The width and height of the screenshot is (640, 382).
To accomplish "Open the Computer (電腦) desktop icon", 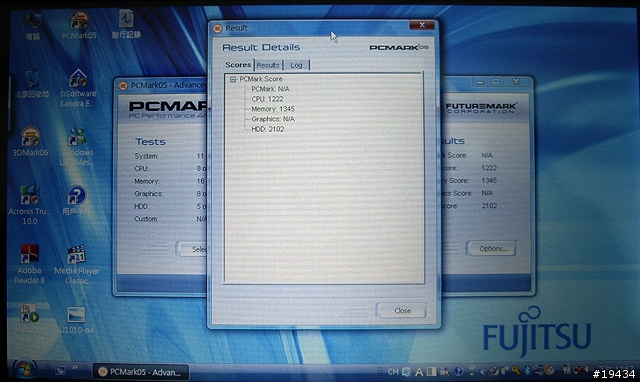I will pyautogui.click(x=33, y=25).
